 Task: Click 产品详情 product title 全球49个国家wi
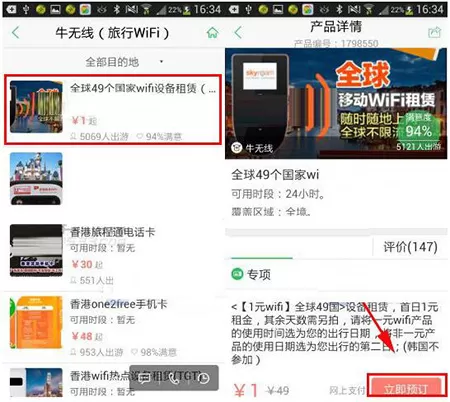click(x=275, y=174)
